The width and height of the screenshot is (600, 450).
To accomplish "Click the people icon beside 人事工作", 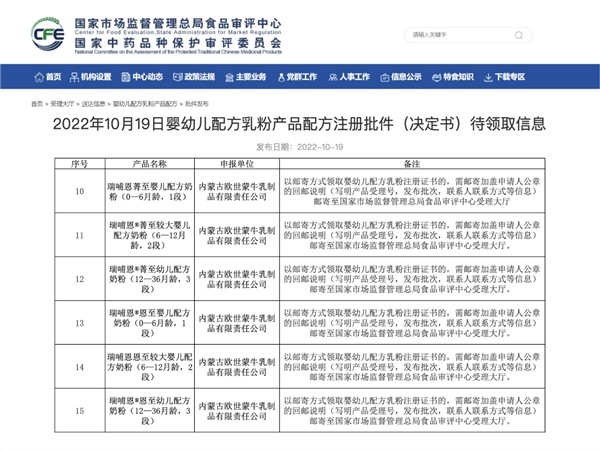I will [333, 77].
